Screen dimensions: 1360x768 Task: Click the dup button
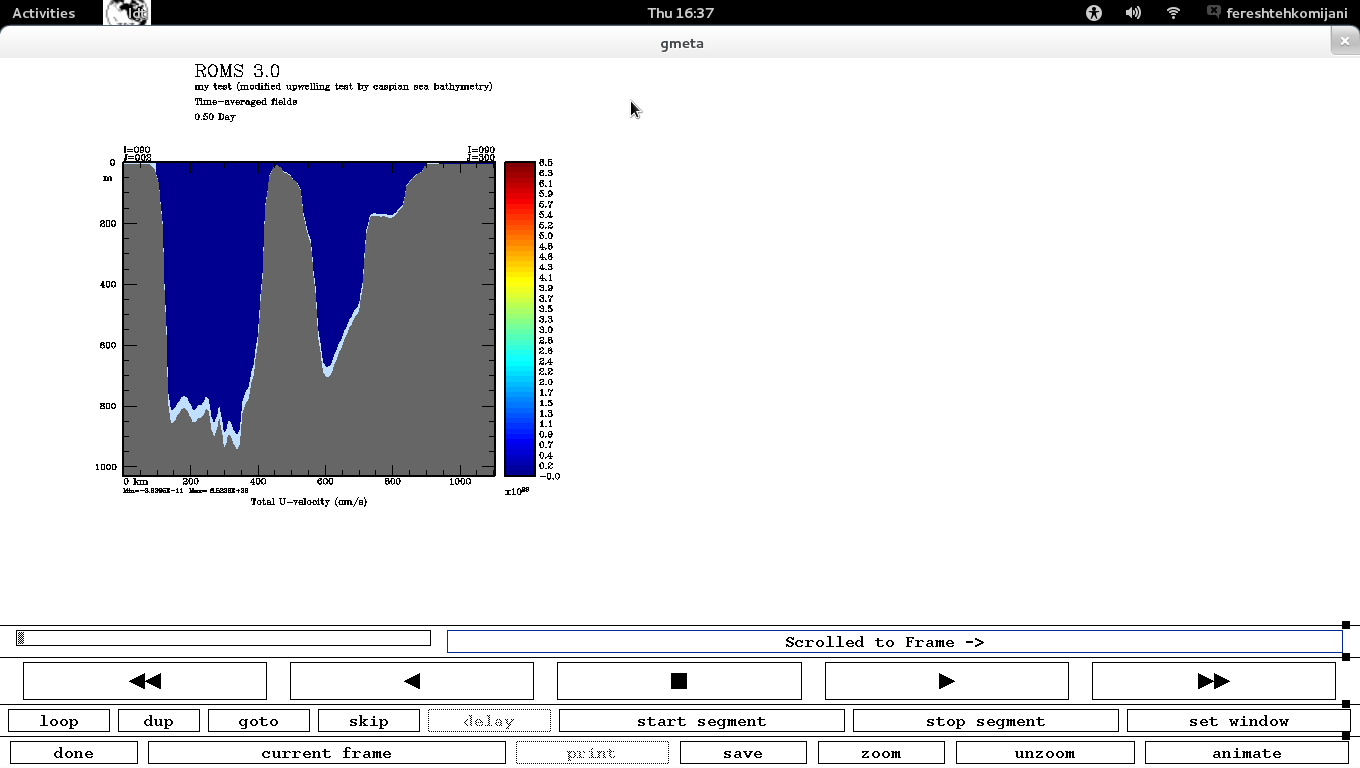pyautogui.click(x=159, y=721)
